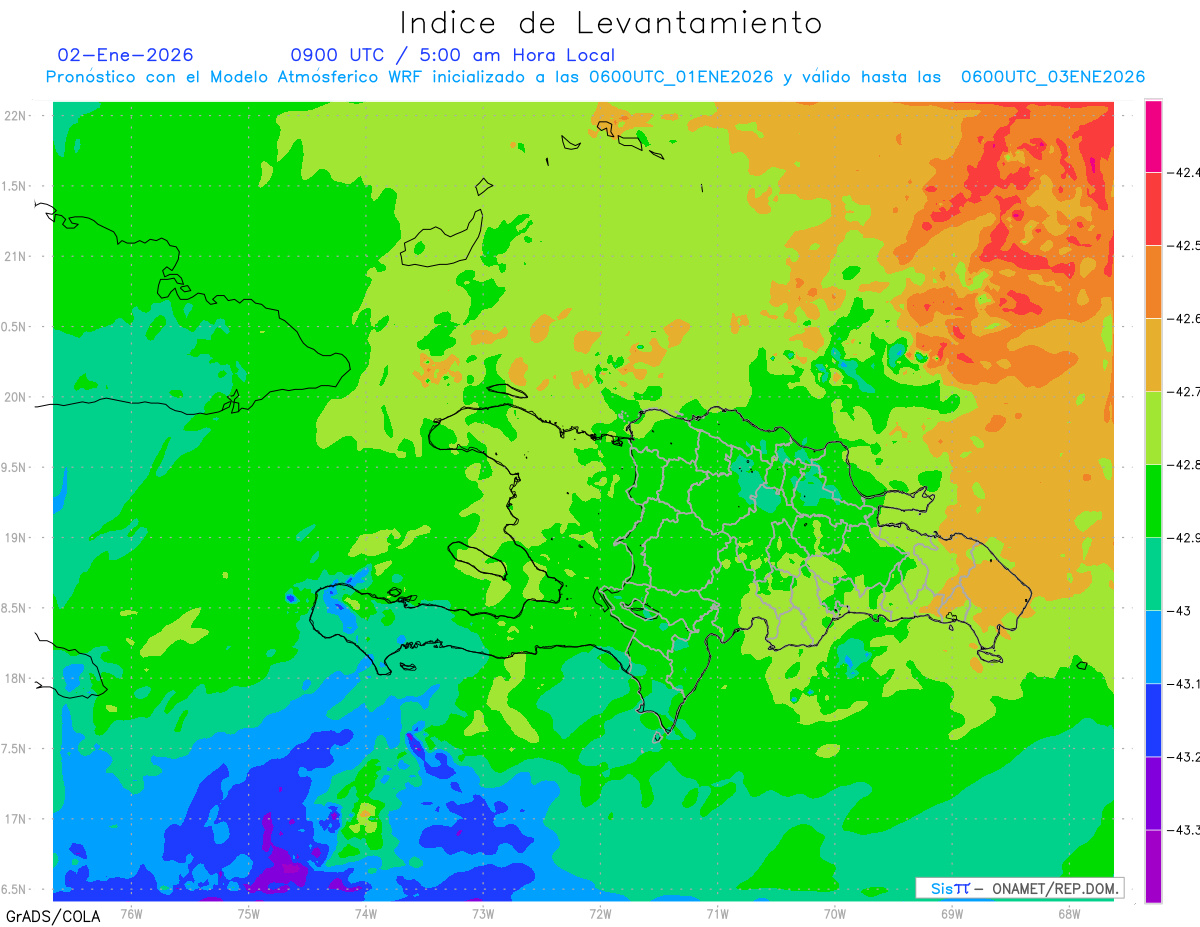
Task: Pick the gold swatch between -42.6 and -42.7
Action: 1153,354
